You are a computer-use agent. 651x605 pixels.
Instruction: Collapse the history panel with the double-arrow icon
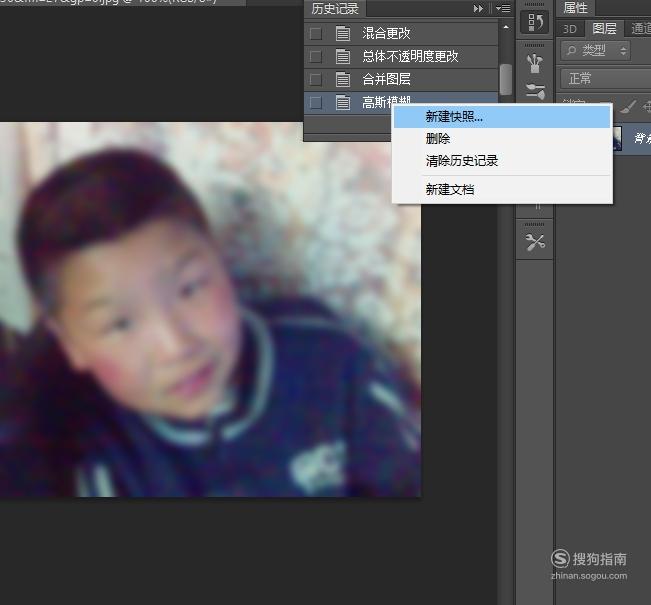tap(478, 8)
